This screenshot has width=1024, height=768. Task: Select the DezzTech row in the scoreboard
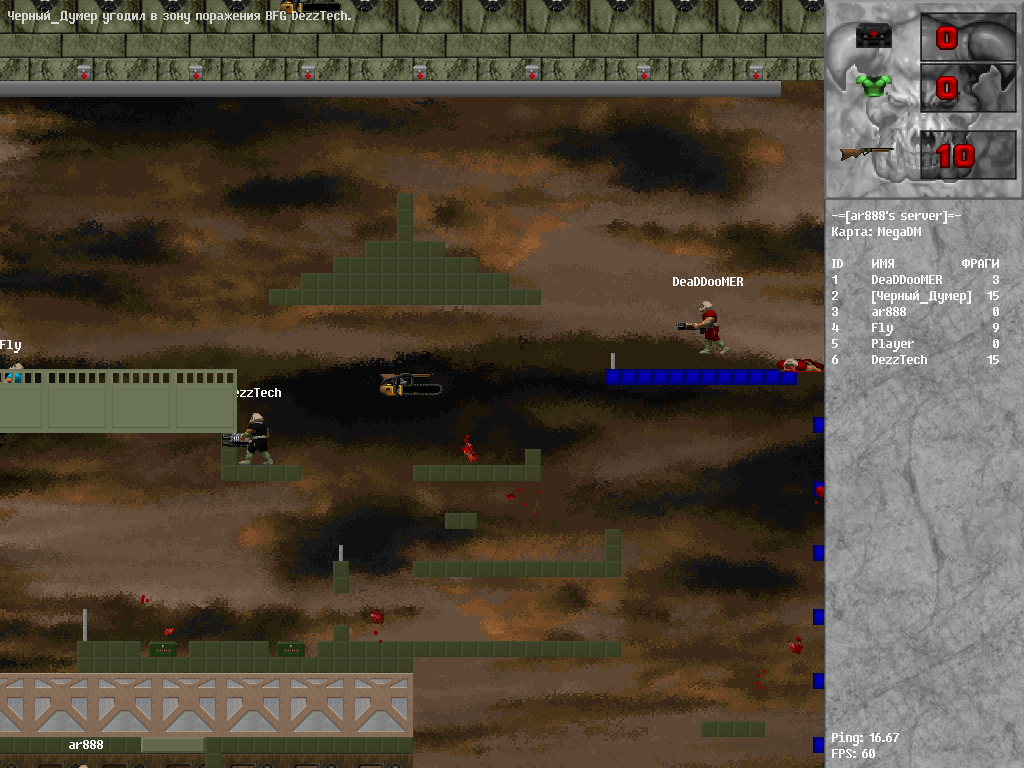point(915,360)
